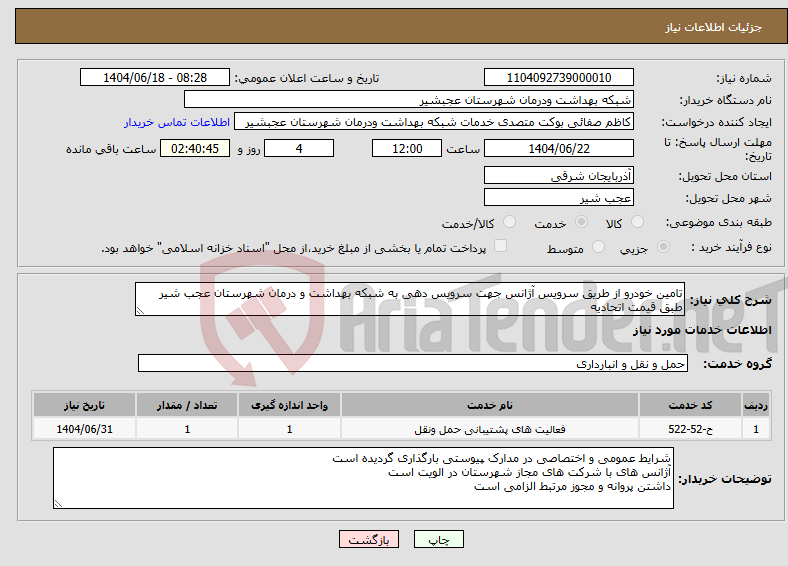Click the شماره نیاز field 1104092739000010
This screenshot has width=788, height=566.
pyautogui.click(x=559, y=77)
